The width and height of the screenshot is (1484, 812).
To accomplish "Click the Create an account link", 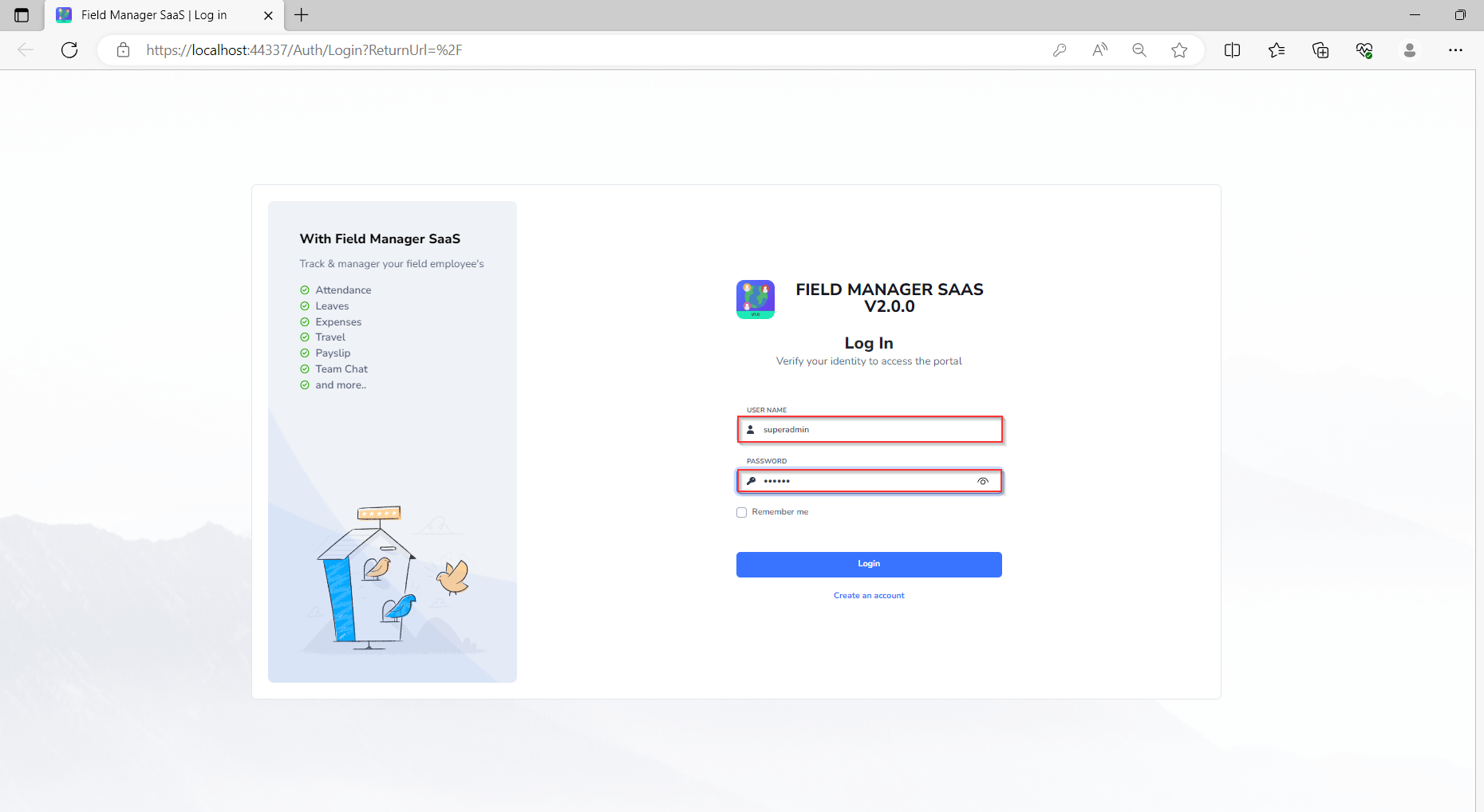I will click(x=869, y=595).
